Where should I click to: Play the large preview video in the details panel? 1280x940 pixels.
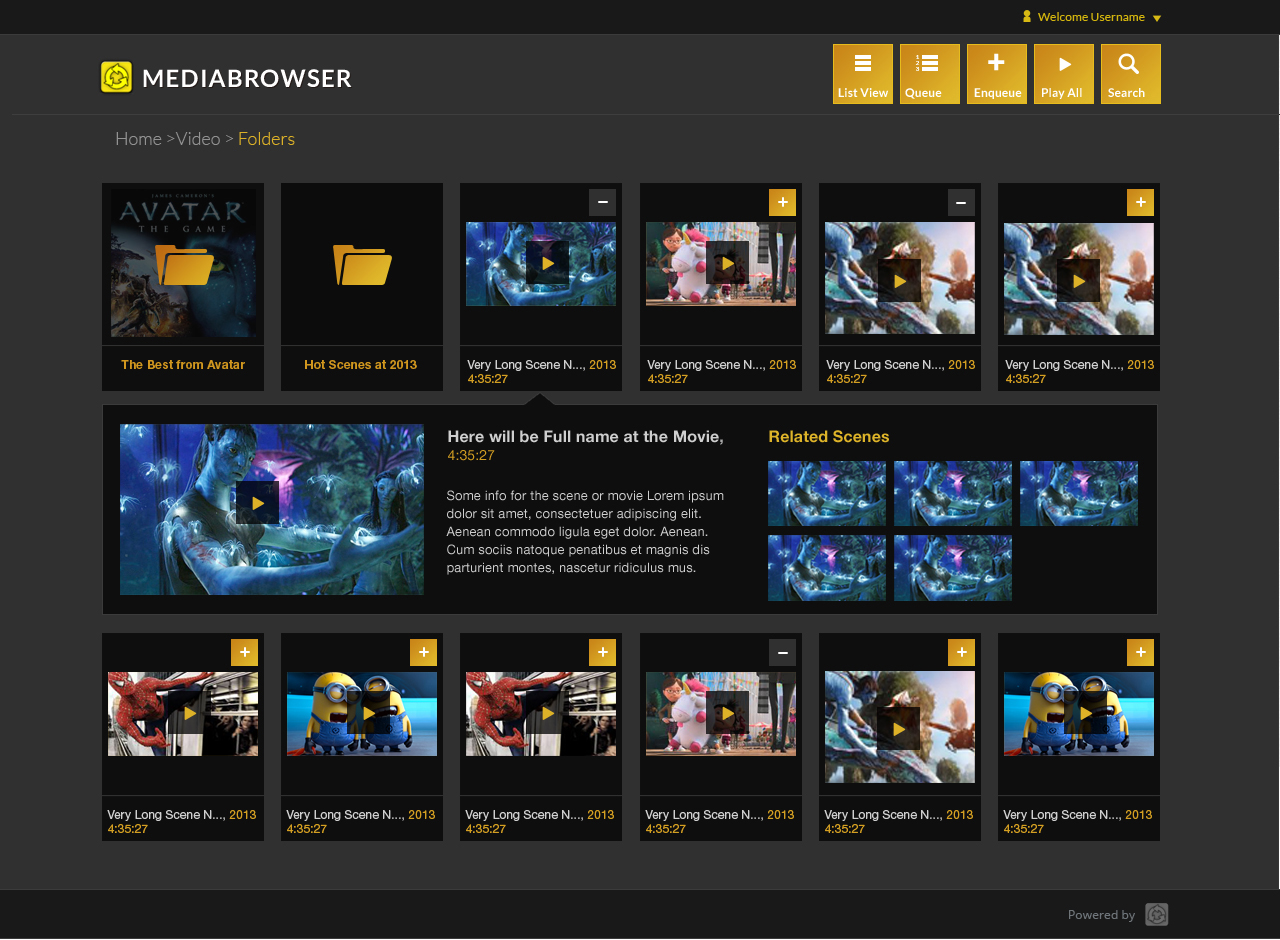tap(257, 503)
